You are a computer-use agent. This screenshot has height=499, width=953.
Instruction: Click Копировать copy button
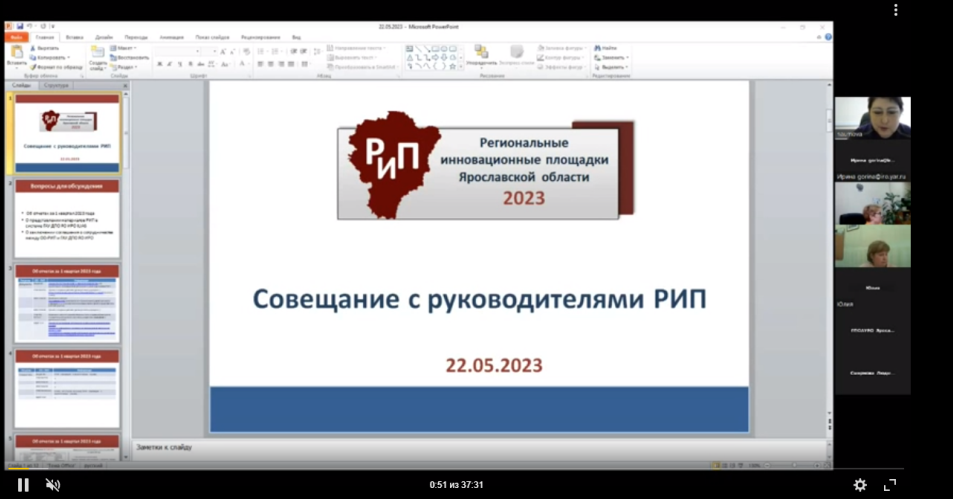coord(49,57)
